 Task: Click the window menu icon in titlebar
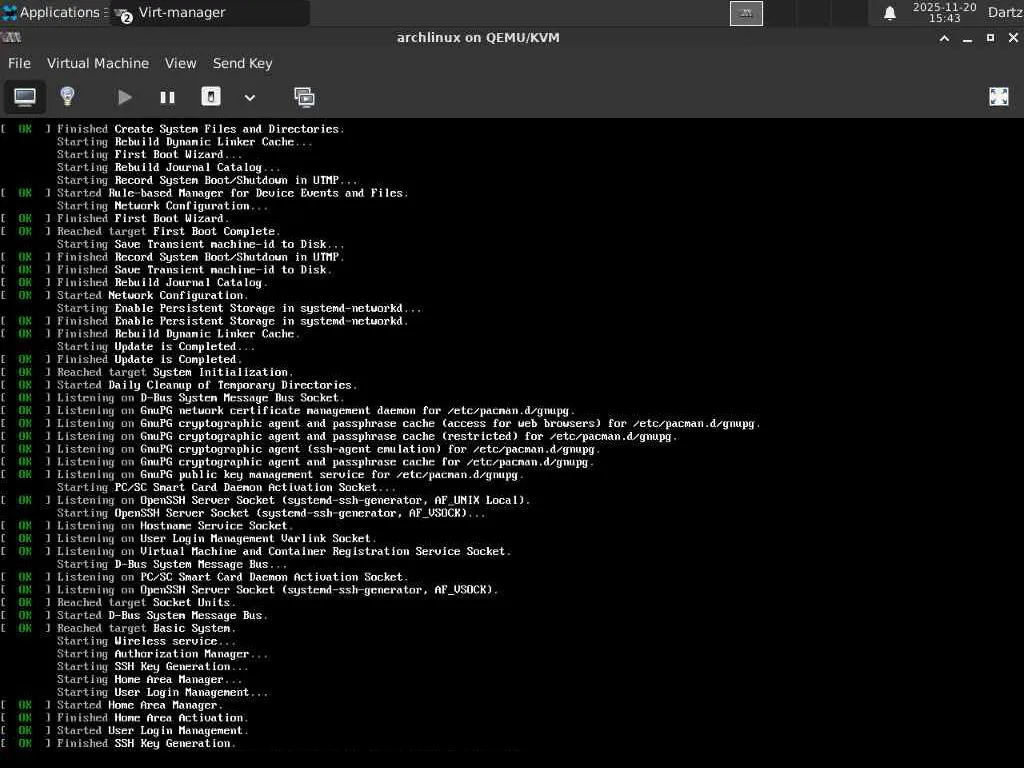point(12,38)
